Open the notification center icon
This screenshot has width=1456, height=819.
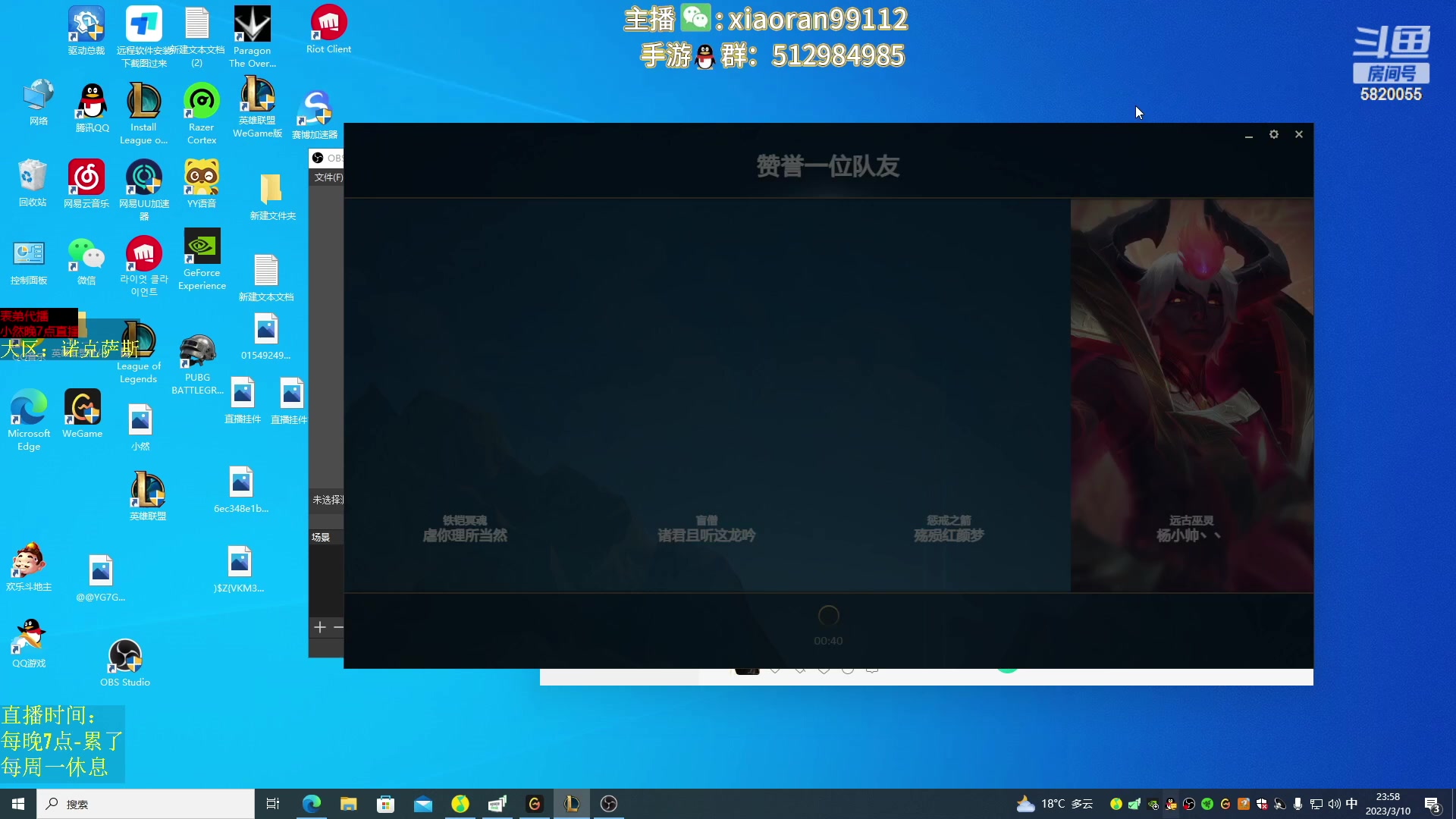[x=1432, y=804]
